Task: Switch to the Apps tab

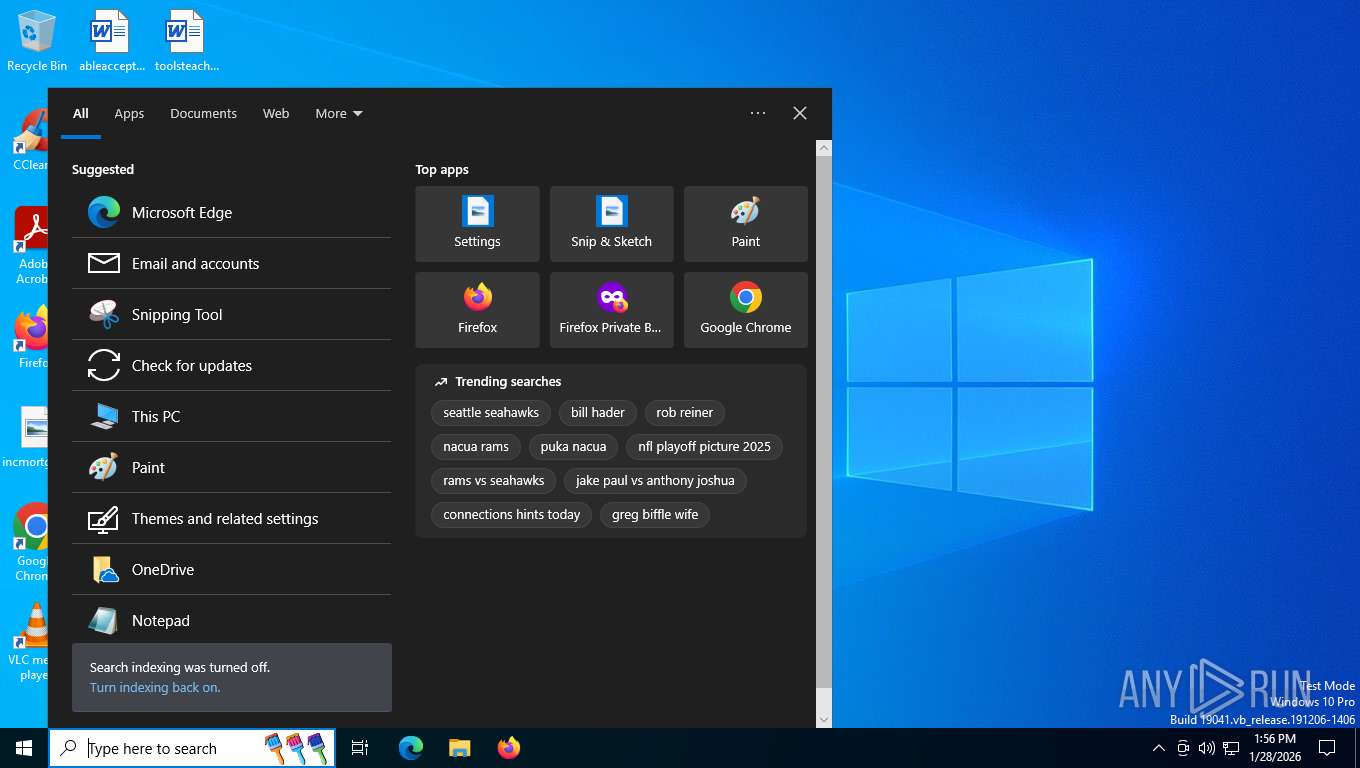Action: click(x=129, y=113)
